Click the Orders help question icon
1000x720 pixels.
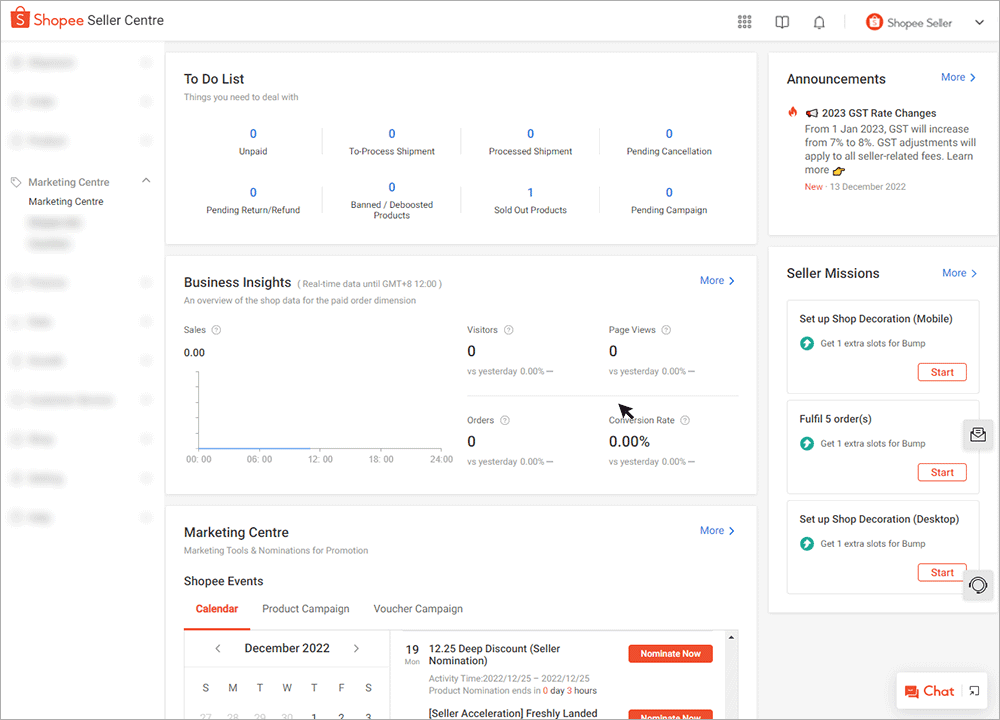point(504,420)
